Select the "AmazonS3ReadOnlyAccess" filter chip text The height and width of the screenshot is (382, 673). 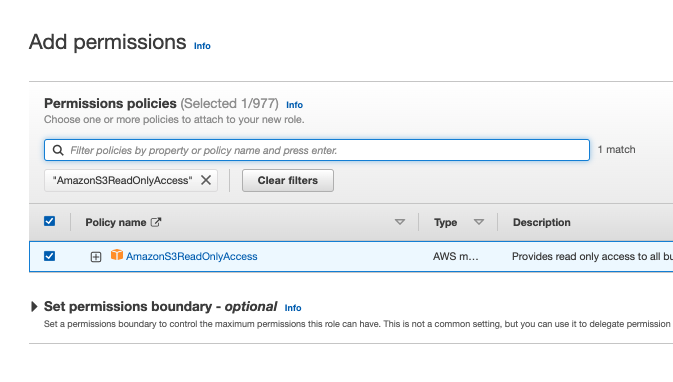(122, 180)
